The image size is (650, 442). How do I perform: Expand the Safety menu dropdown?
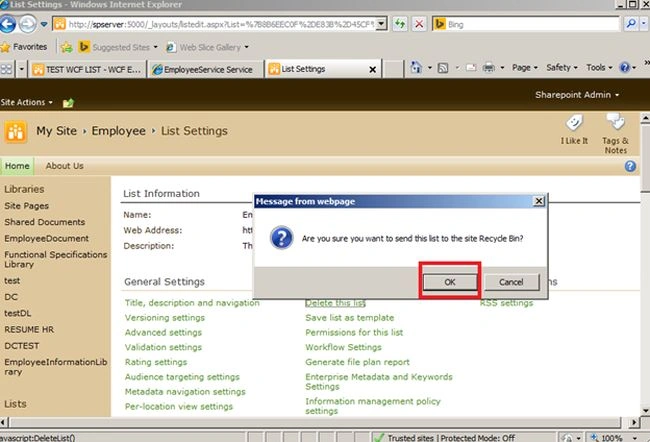point(562,67)
